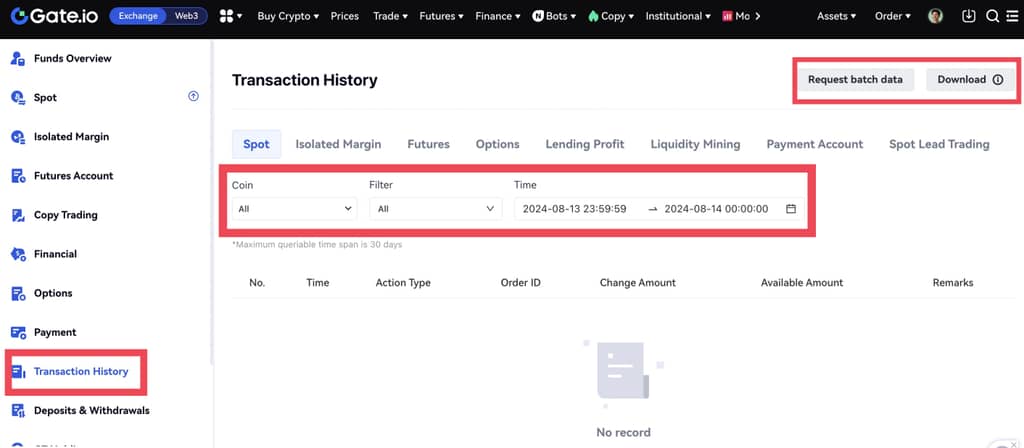The height and width of the screenshot is (448, 1024).
Task: Switch to the Liquidity Mining tab
Action: [695, 144]
